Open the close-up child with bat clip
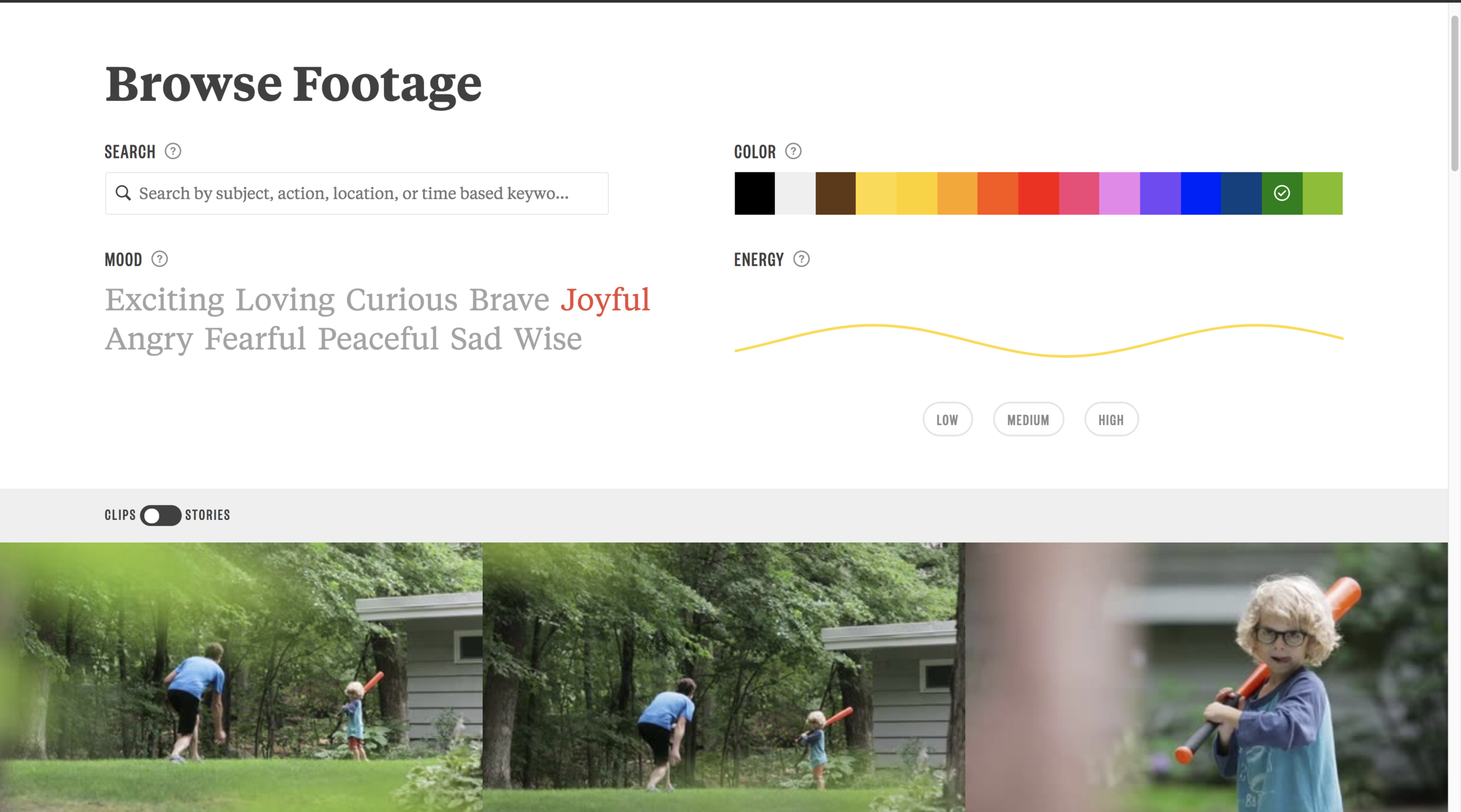Screen dimensions: 1461x812 [x=1206, y=676]
